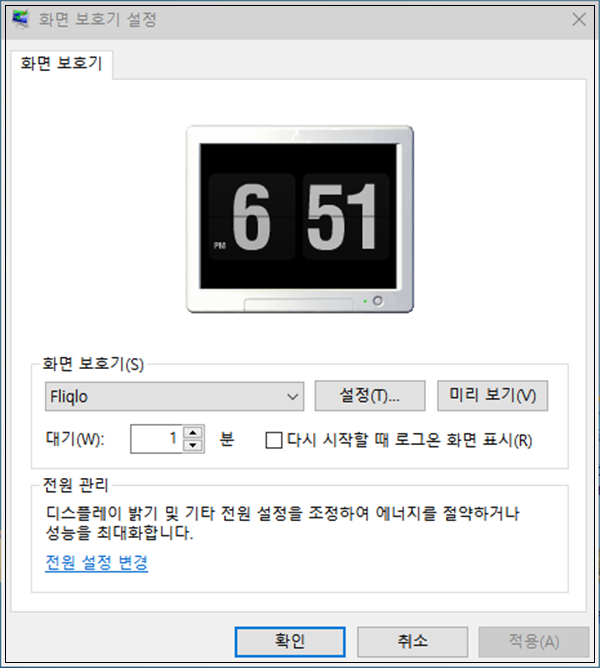Click the PM indicator in clock preview

point(220,245)
